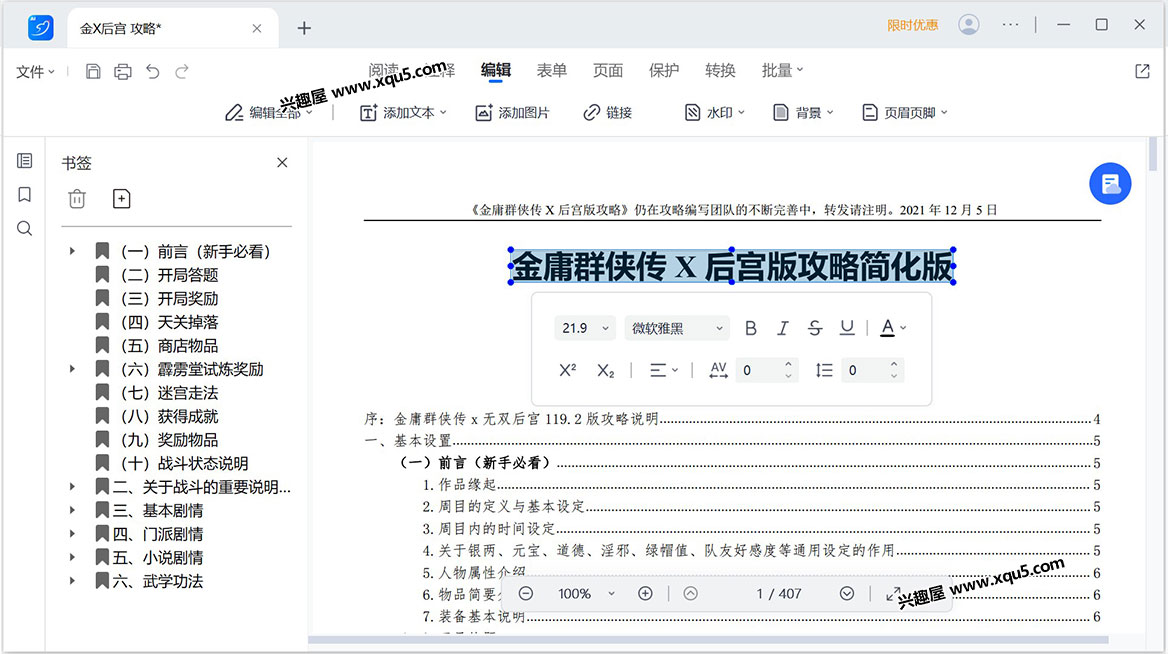Select the (十) 战斗状态说明 bookmark

[172, 464]
